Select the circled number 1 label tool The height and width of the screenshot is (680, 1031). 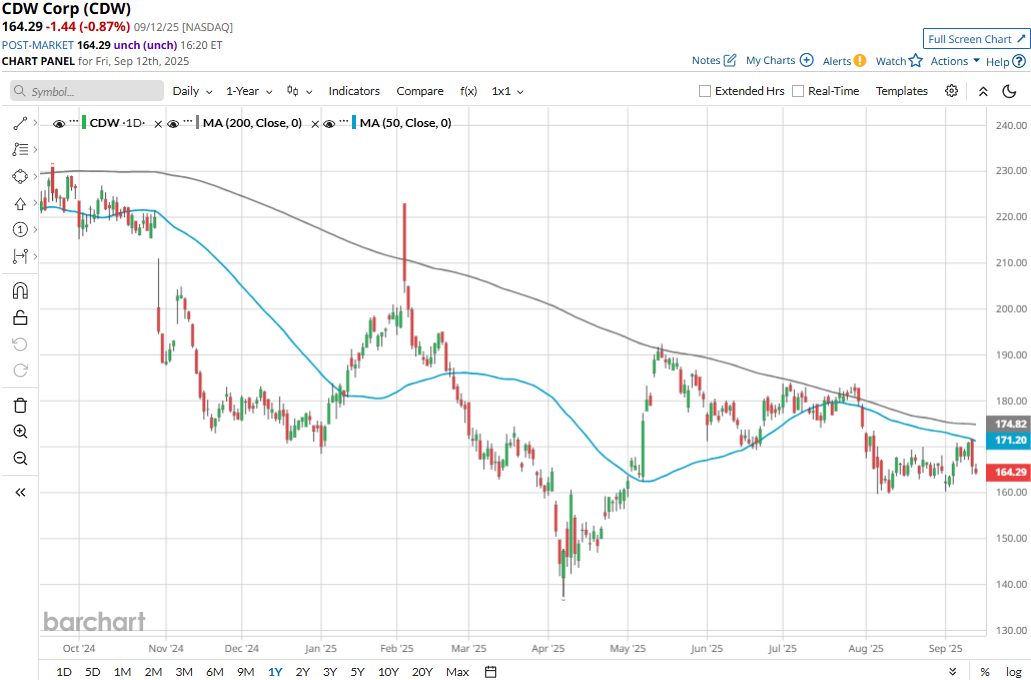tap(20, 230)
